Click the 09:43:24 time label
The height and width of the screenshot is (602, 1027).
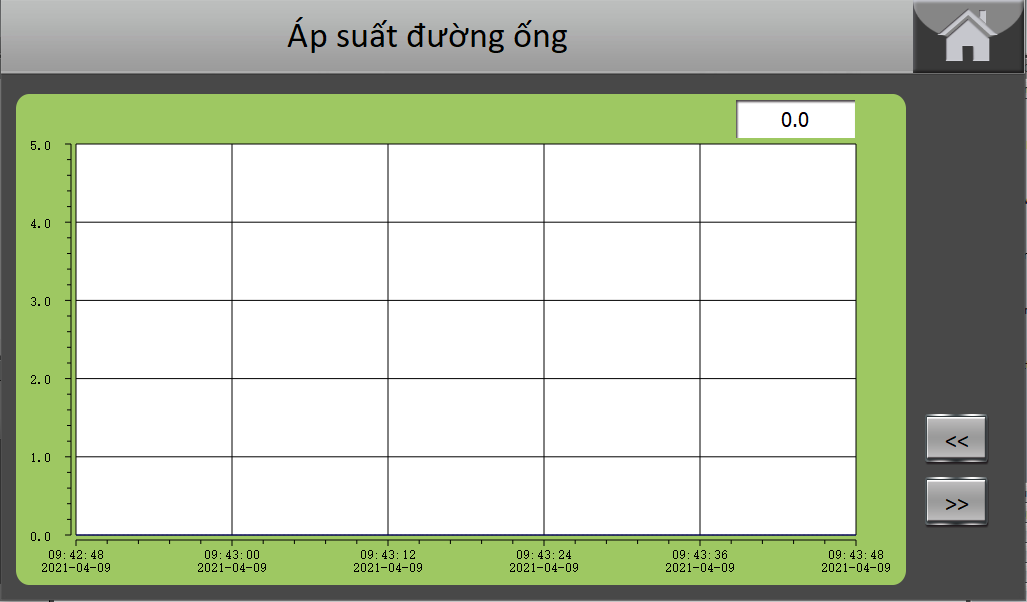(544, 555)
